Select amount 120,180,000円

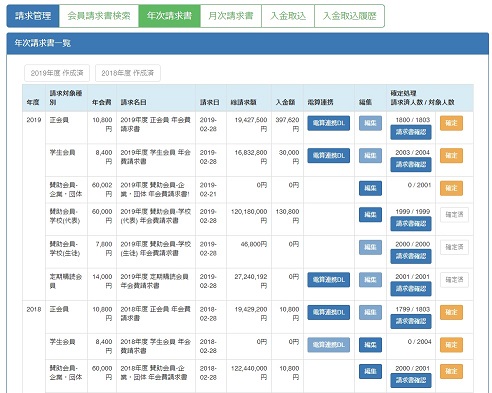[249, 216]
